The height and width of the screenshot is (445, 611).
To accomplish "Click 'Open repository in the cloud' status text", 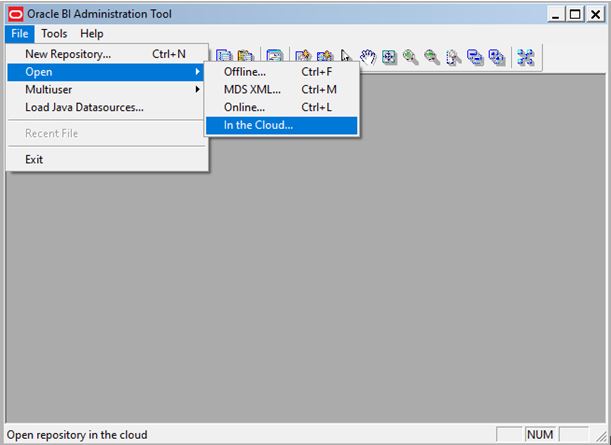I will [x=77, y=435].
